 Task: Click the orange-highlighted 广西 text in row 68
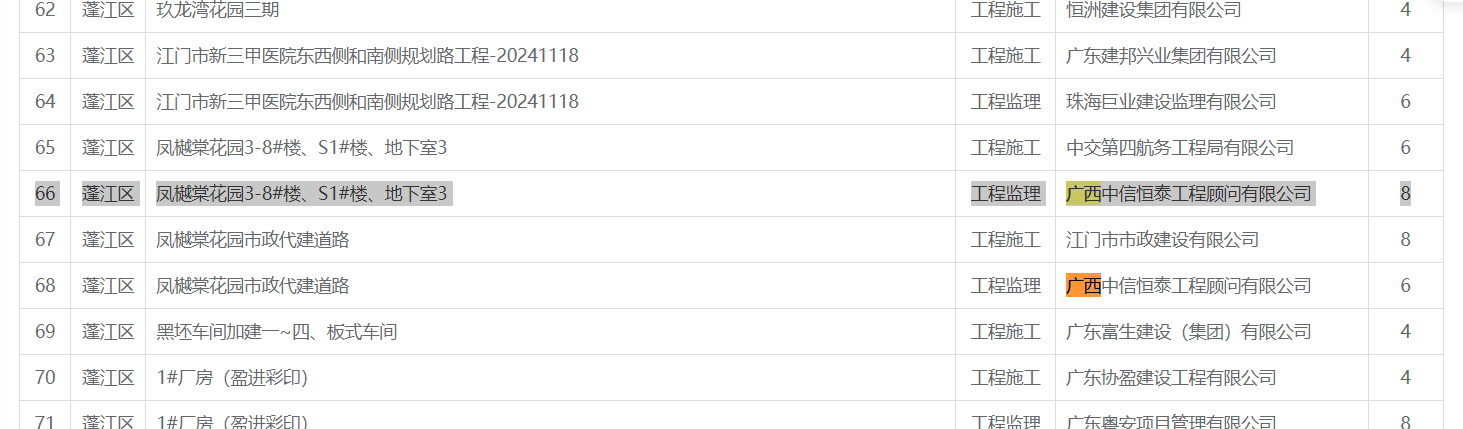(x=1084, y=286)
